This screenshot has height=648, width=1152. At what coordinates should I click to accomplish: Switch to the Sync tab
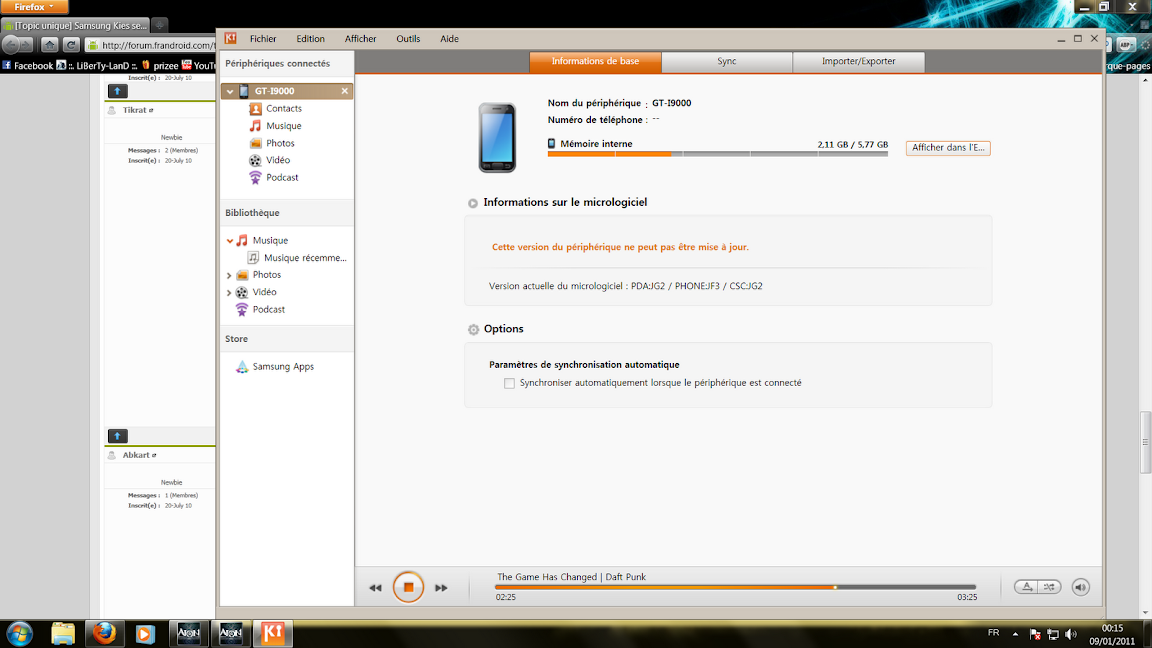(x=727, y=62)
